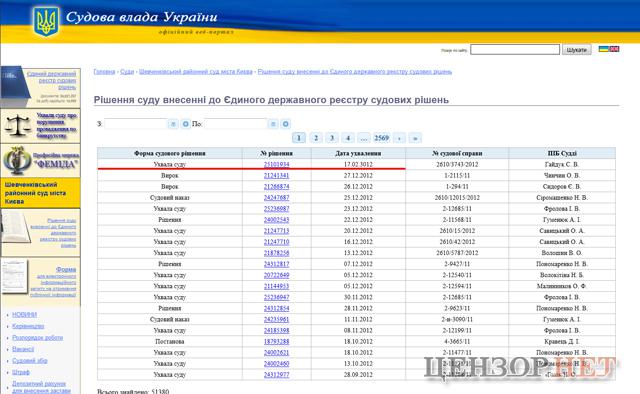Open 'Штраф' in the sidebar menu
Image resolution: width=640 pixels, height=394 pixels.
[x=21, y=372]
